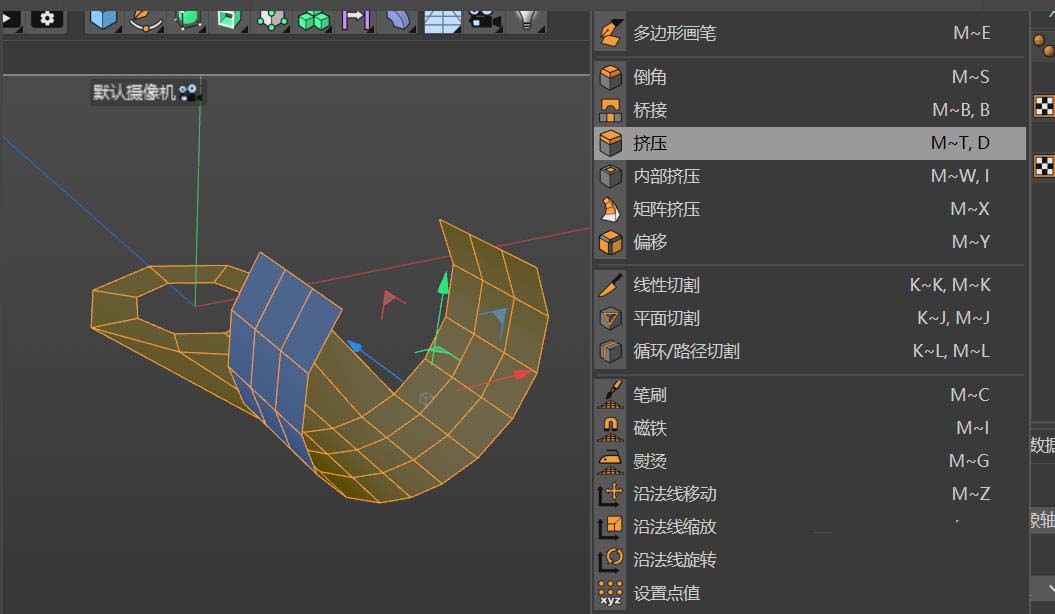1055x614 pixels.
Task: Choose the Bevel (倒角) command
Action: (x=650, y=77)
